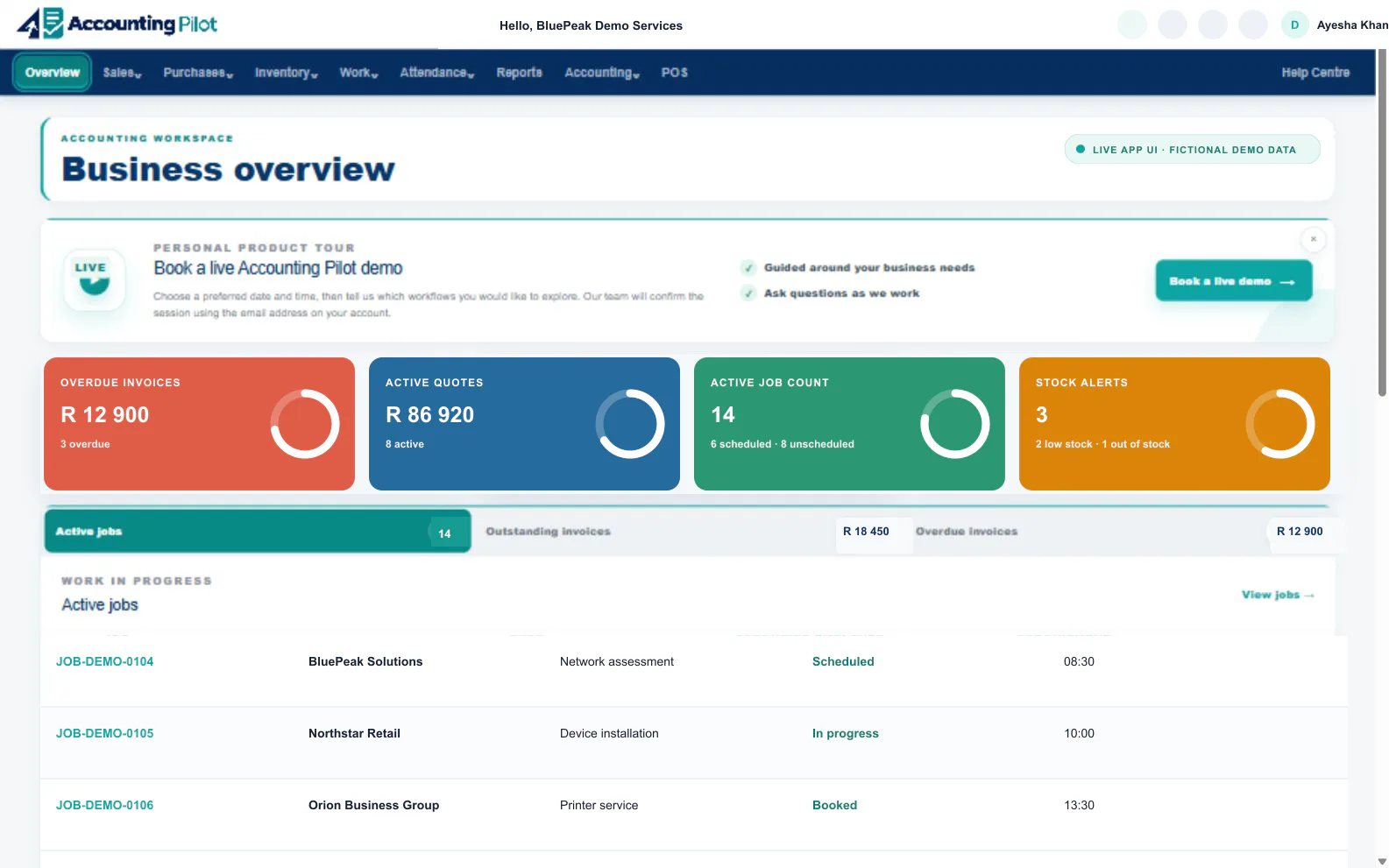This screenshot has height=868, width=1389.
Task: Expand the Accounting menu
Action: point(602,73)
